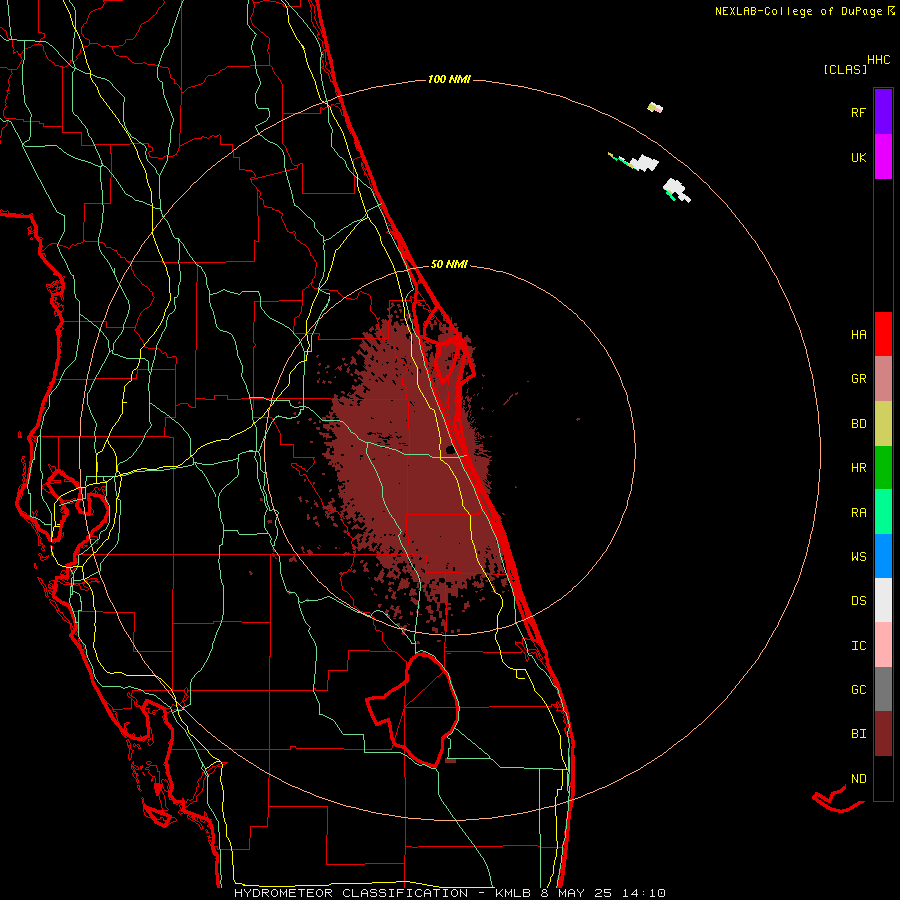The width and height of the screenshot is (900, 900).
Task: Click the 'IC' legend label
Action: 858,645
